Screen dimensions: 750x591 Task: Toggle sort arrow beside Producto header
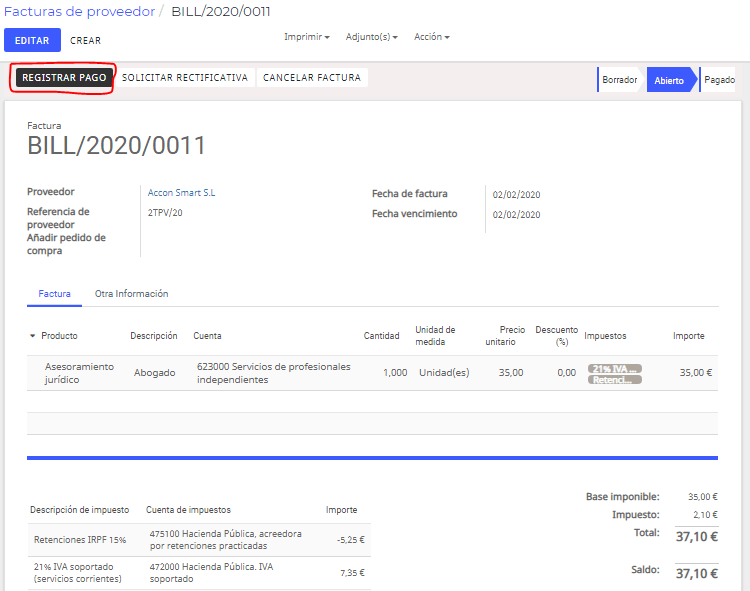pyautogui.click(x=33, y=336)
